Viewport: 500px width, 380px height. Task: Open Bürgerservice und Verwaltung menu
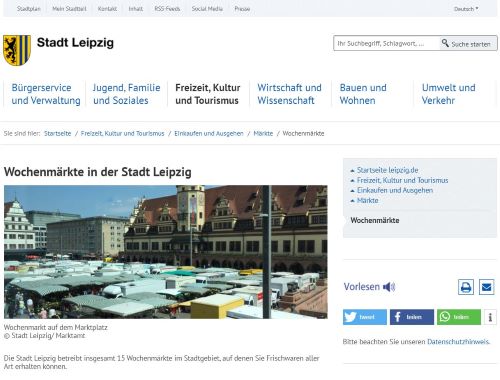pos(46,94)
